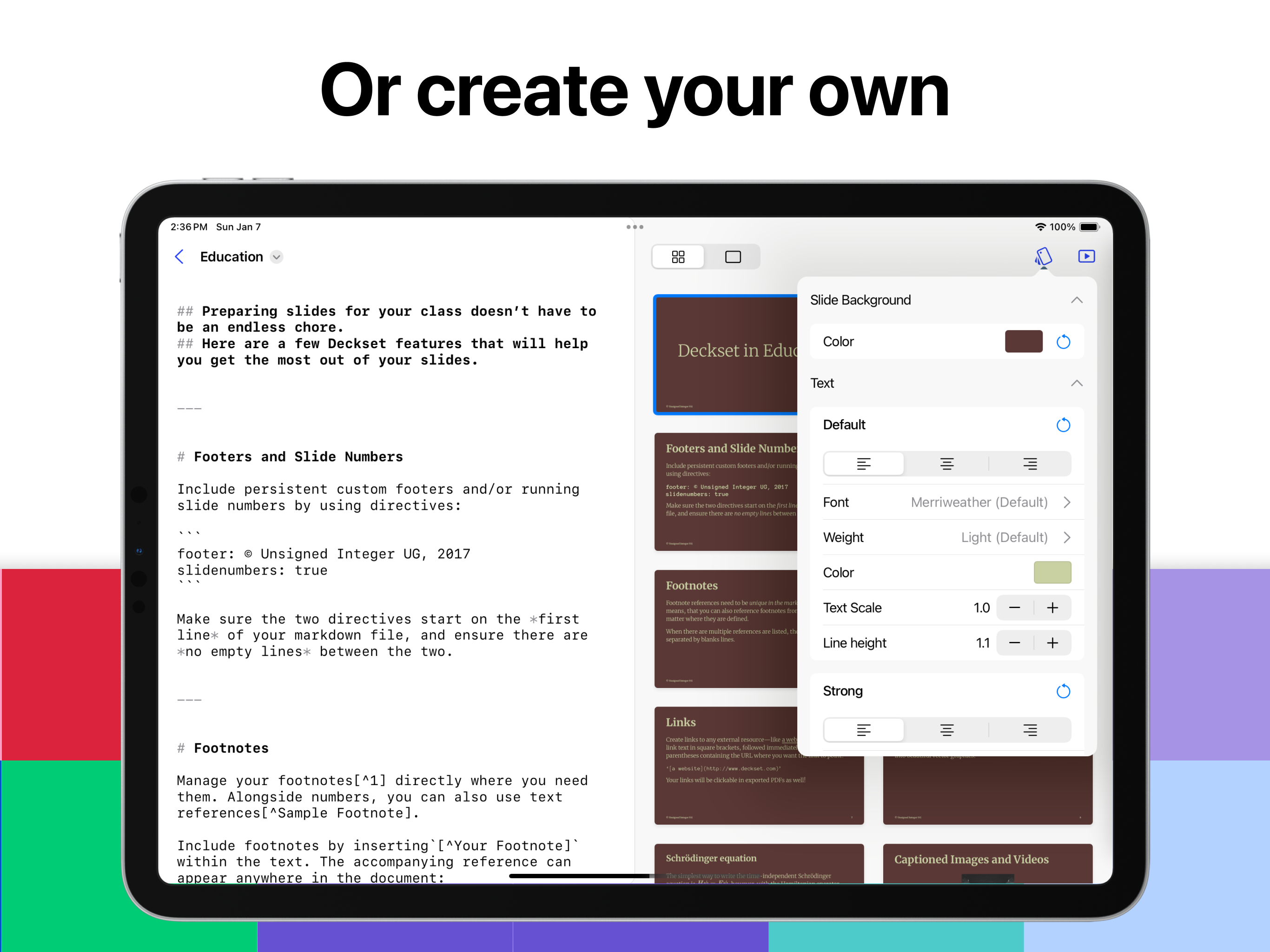Click the Strong style label

point(842,691)
